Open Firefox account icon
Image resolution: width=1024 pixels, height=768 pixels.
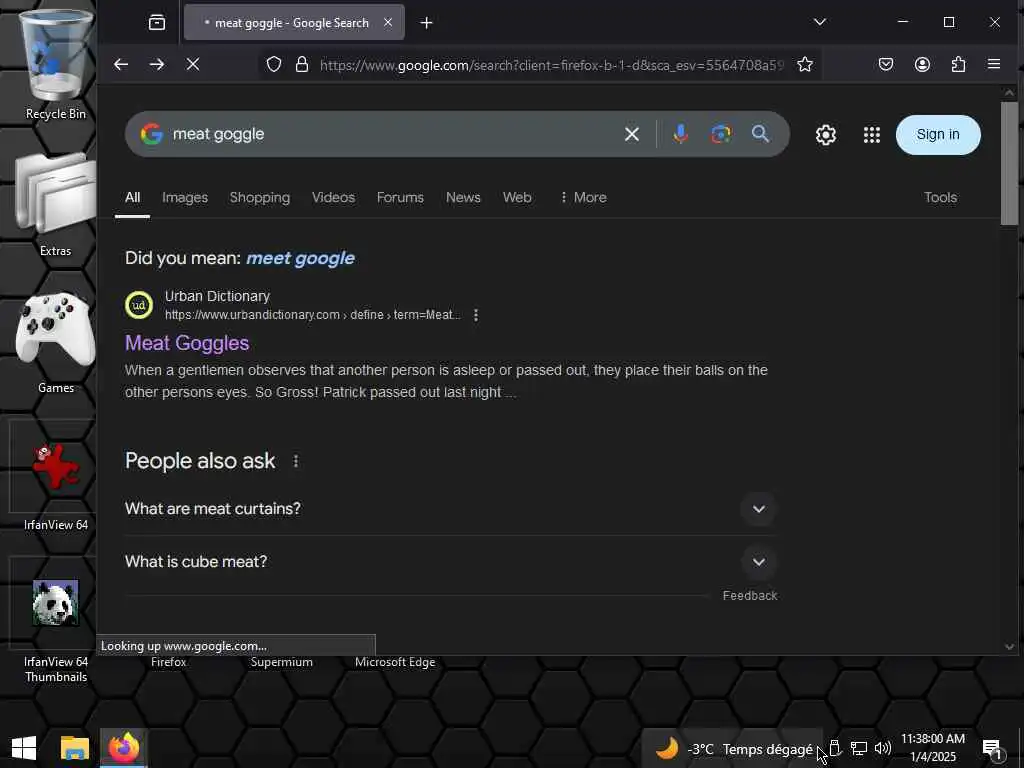click(922, 64)
